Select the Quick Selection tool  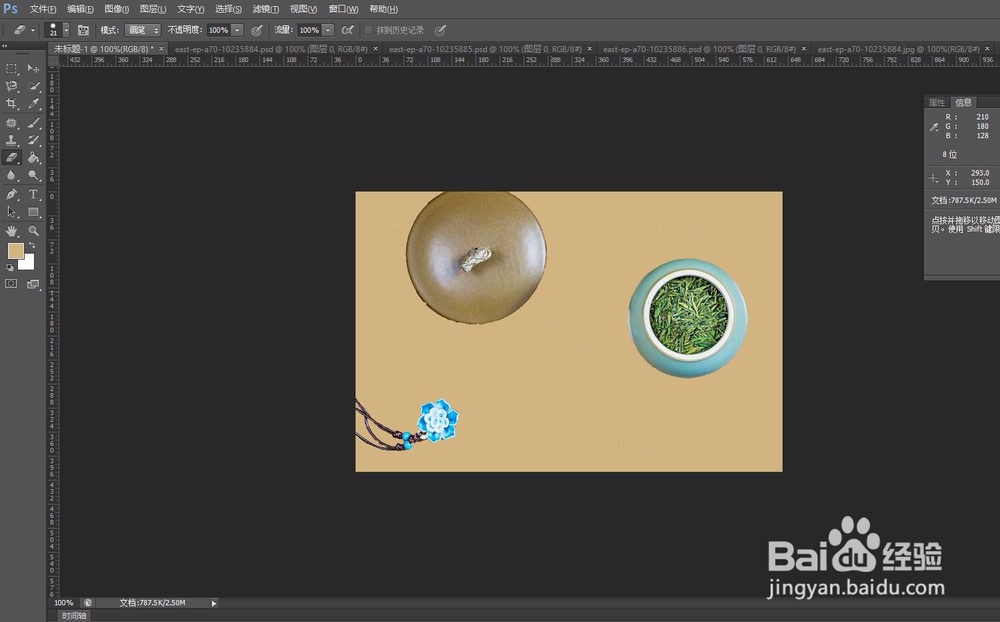pyautogui.click(x=33, y=86)
